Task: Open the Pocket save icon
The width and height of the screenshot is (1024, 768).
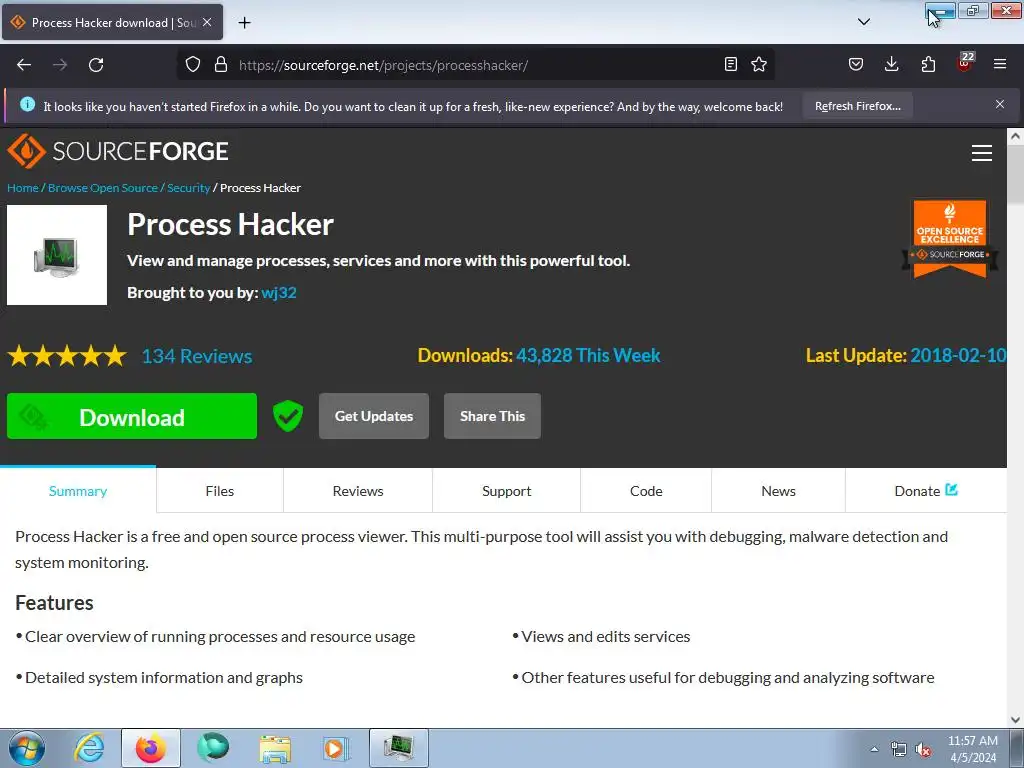Action: point(856,64)
